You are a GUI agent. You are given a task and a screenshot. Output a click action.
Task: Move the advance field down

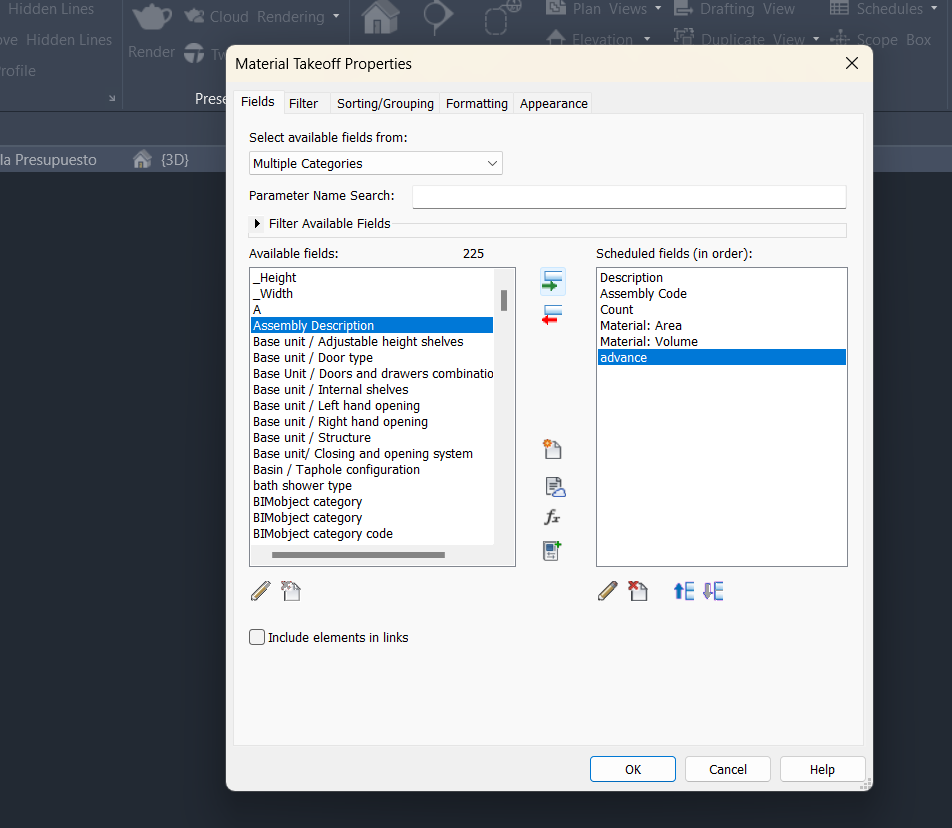click(712, 590)
